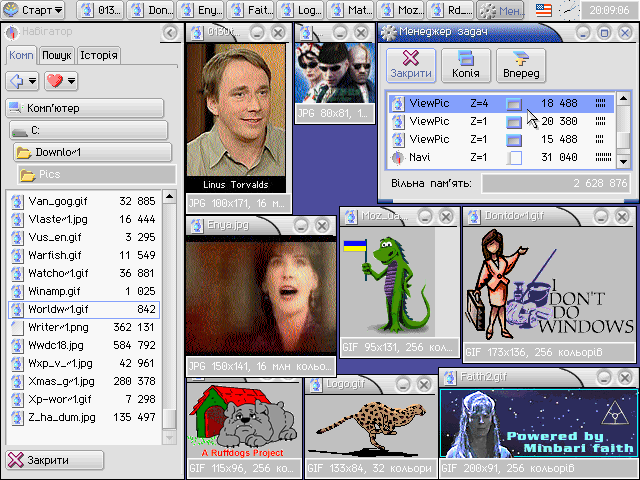Viewport: 640px width, 480px height.
Task: Open the Старт menu
Action: [34, 10]
